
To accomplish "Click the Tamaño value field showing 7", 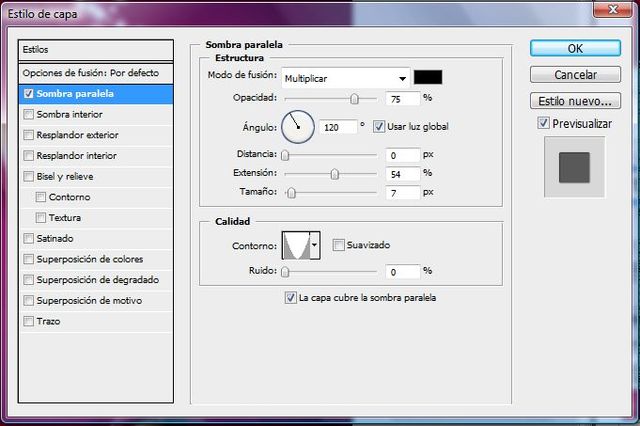I will coord(402,193).
